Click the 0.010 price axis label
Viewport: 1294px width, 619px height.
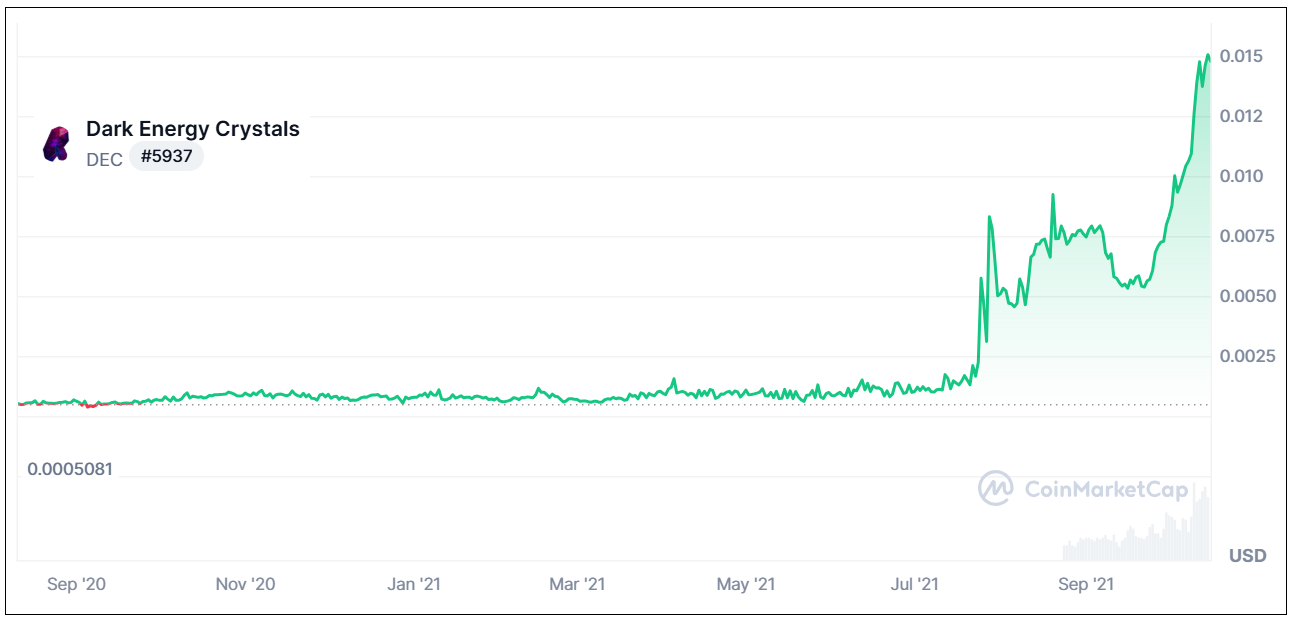(x=1241, y=176)
